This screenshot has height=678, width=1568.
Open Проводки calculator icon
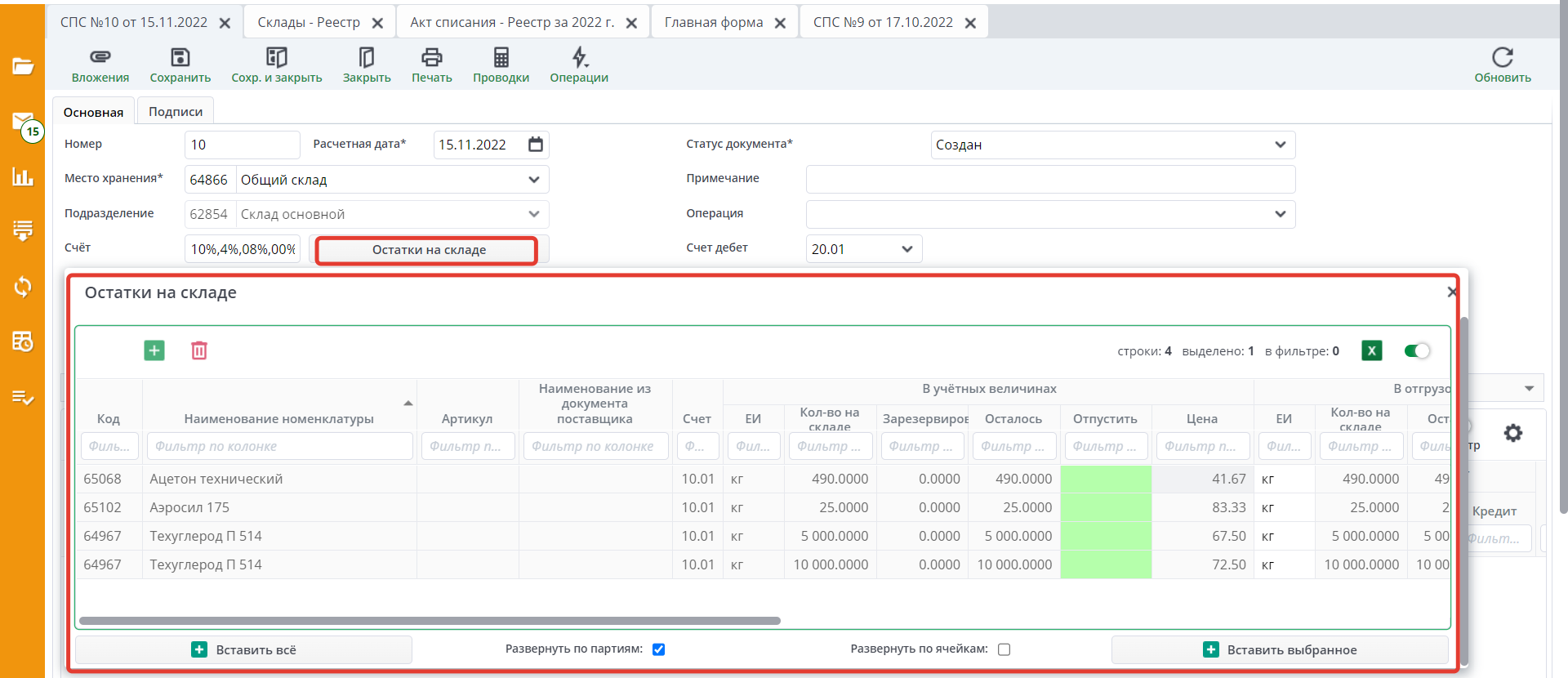click(501, 57)
